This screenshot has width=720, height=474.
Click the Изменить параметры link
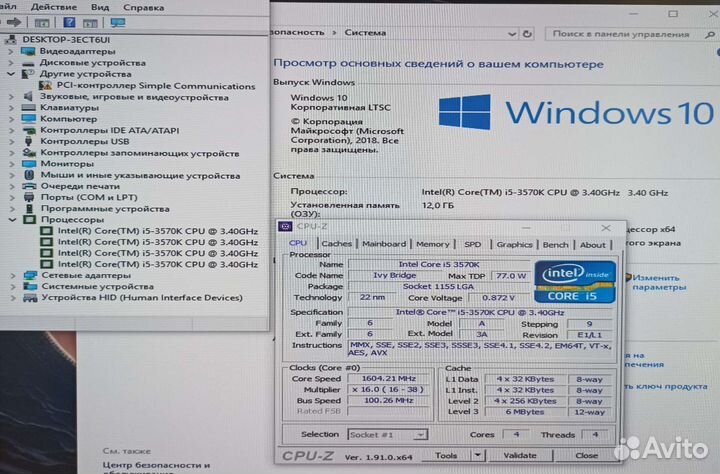(x=659, y=282)
